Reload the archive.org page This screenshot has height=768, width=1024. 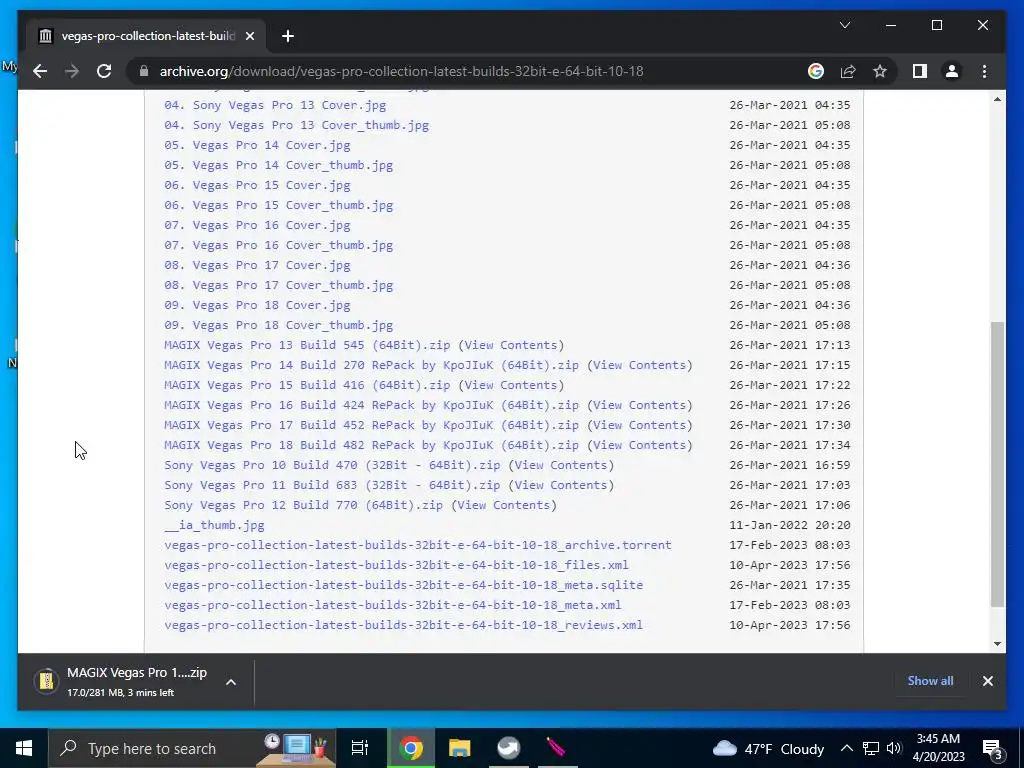104,71
